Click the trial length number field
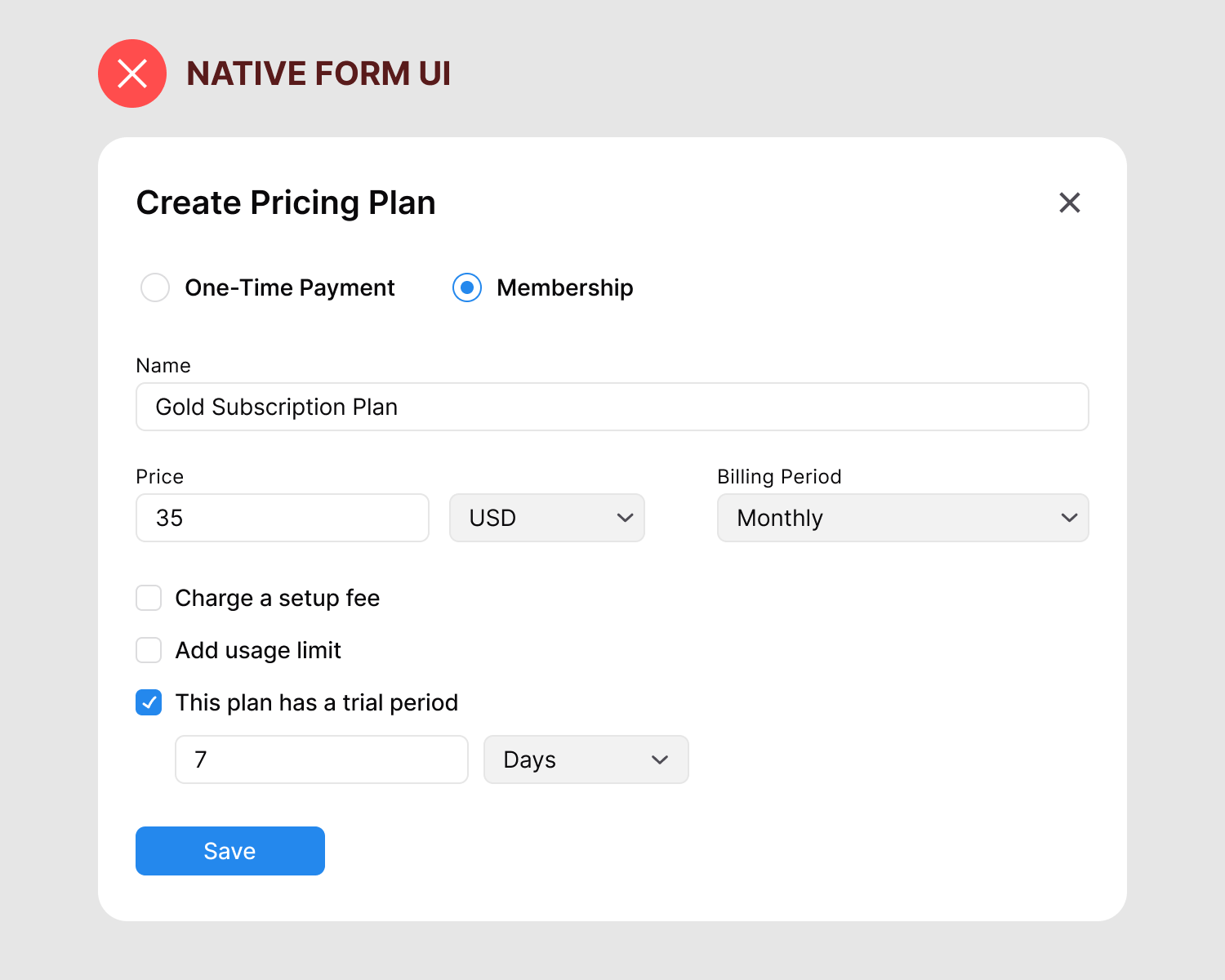Image resolution: width=1225 pixels, height=980 pixels. pyautogui.click(x=322, y=759)
